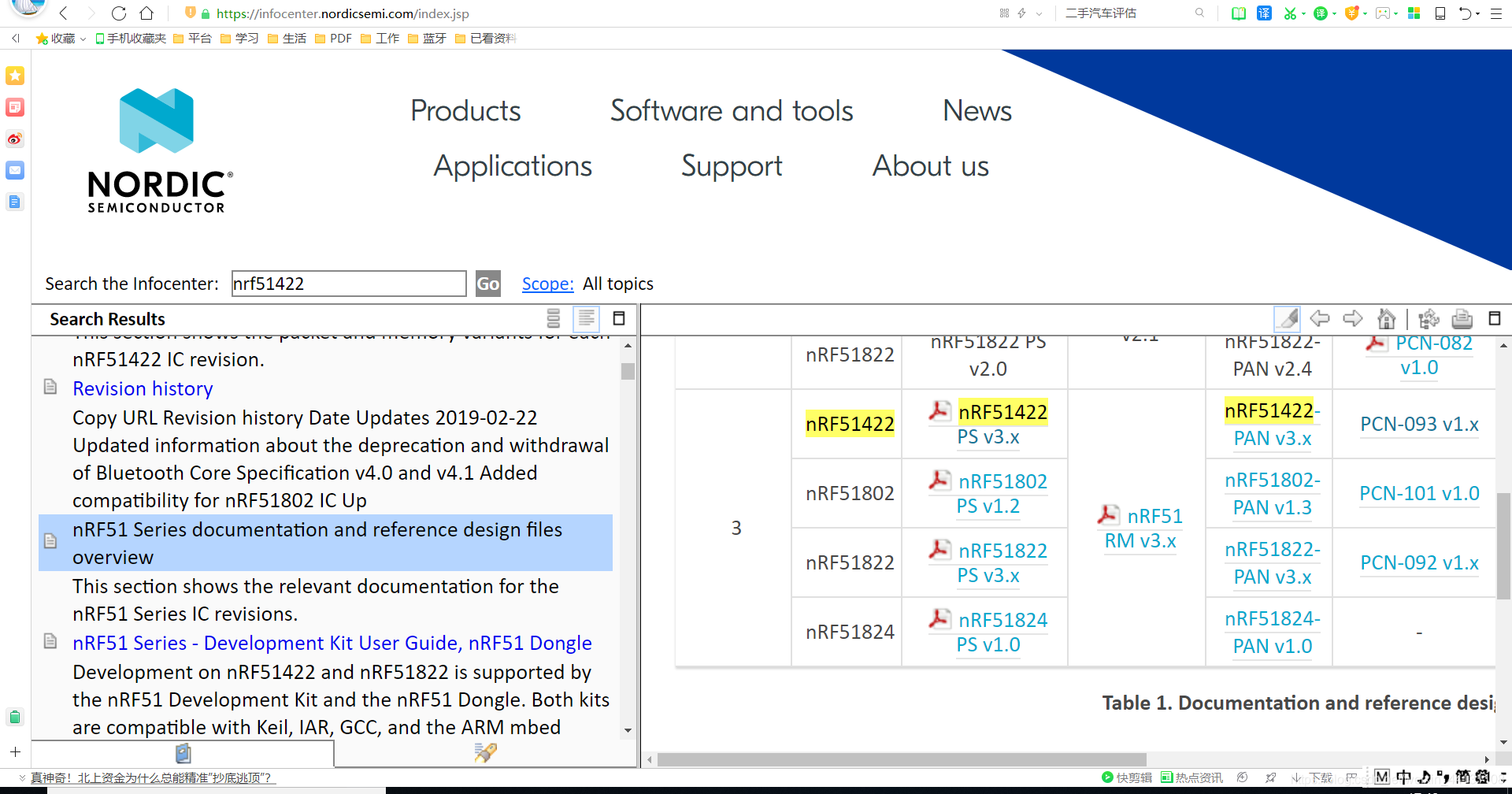Open the Applications menu
Viewport: 1512px width, 794px height.
(513, 166)
